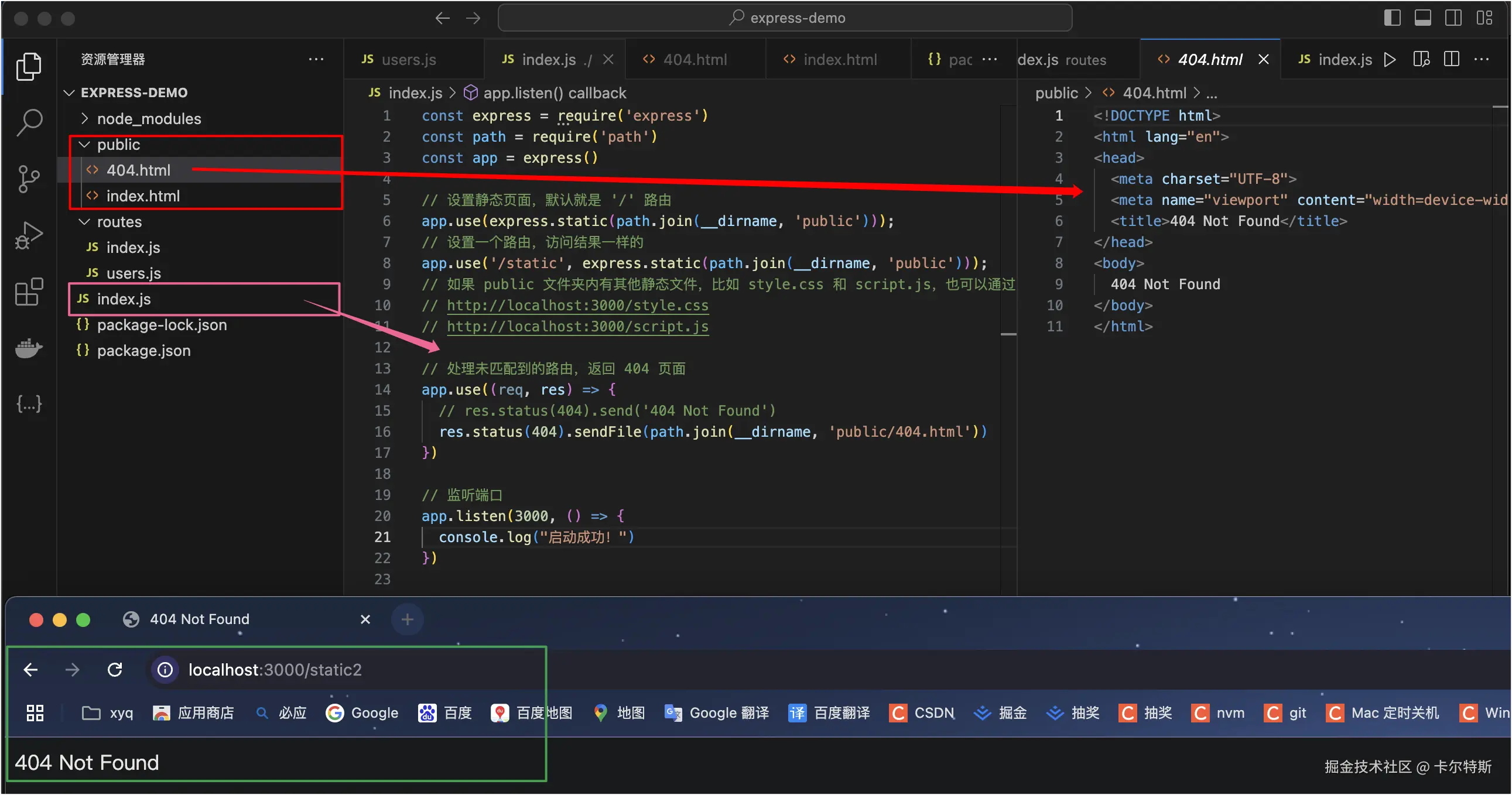Toggle the primary side bar layout button
This screenshot has width=1512, height=795.
pyautogui.click(x=1393, y=18)
